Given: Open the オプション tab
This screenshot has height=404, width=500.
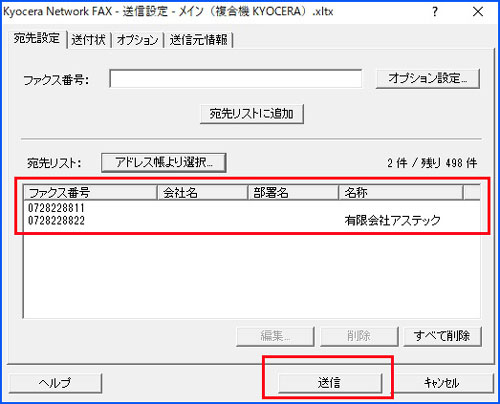Looking at the screenshot, I should 137,40.
